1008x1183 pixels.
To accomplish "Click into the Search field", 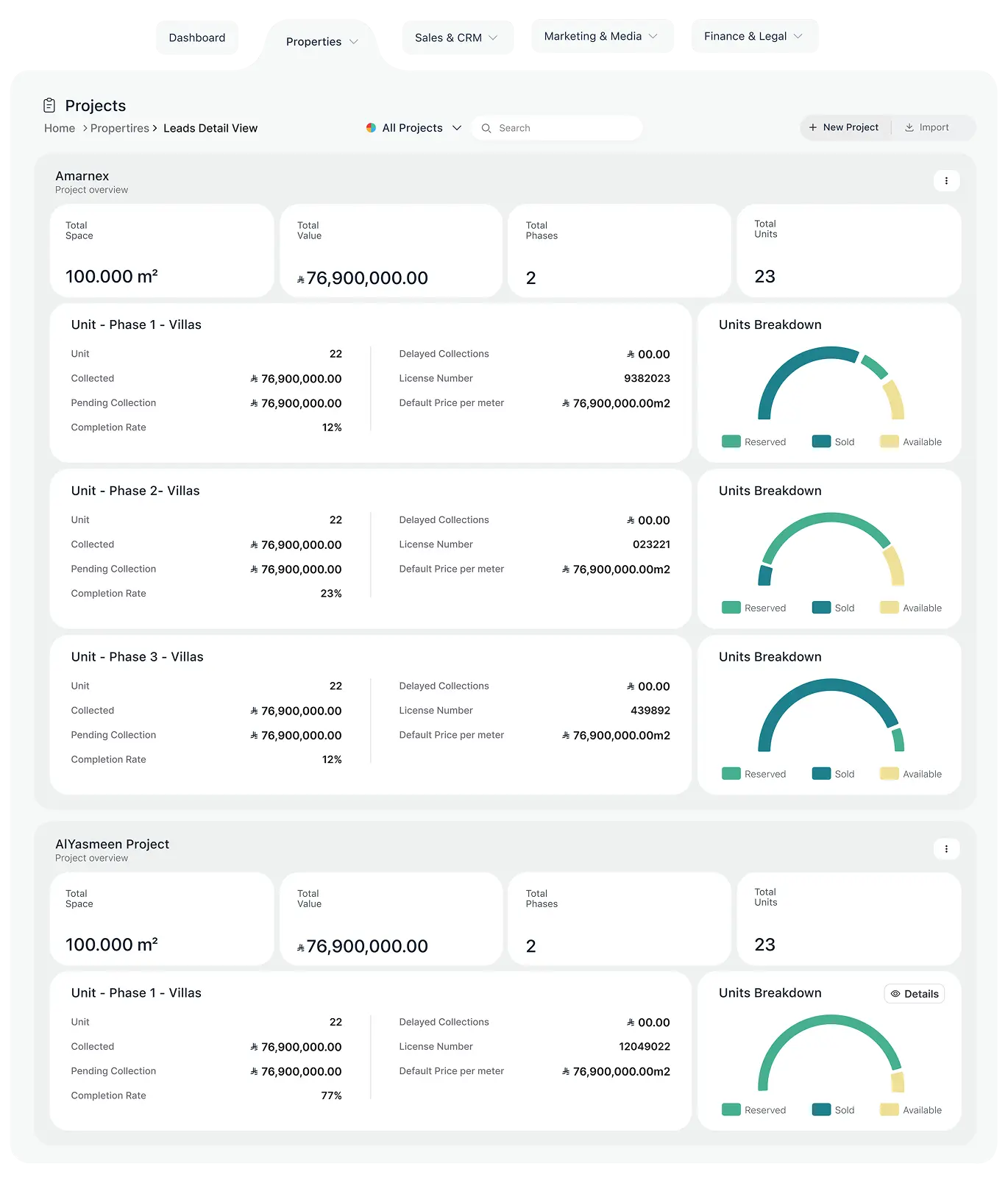I will tap(557, 128).
